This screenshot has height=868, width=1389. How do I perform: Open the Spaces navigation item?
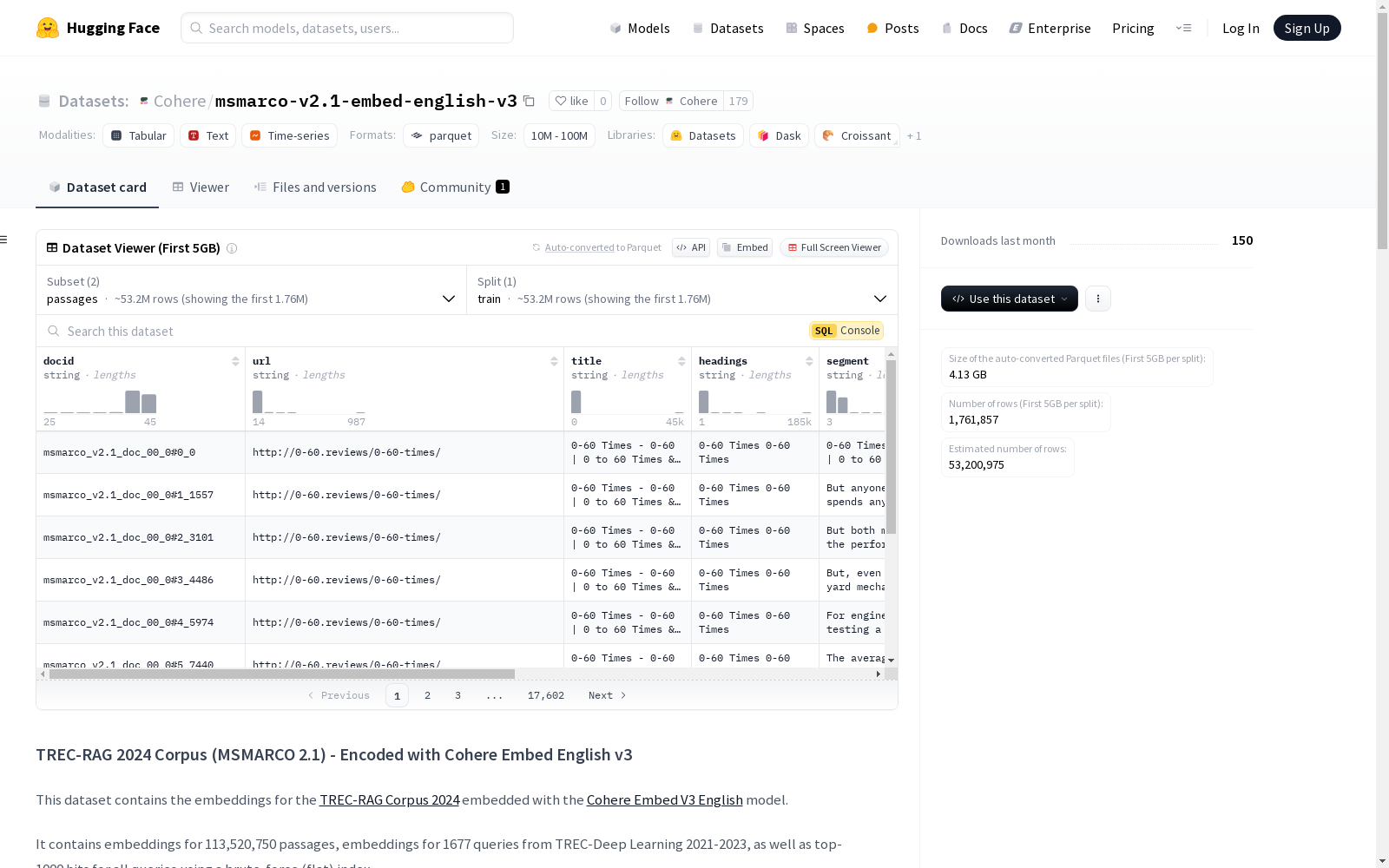click(x=815, y=28)
